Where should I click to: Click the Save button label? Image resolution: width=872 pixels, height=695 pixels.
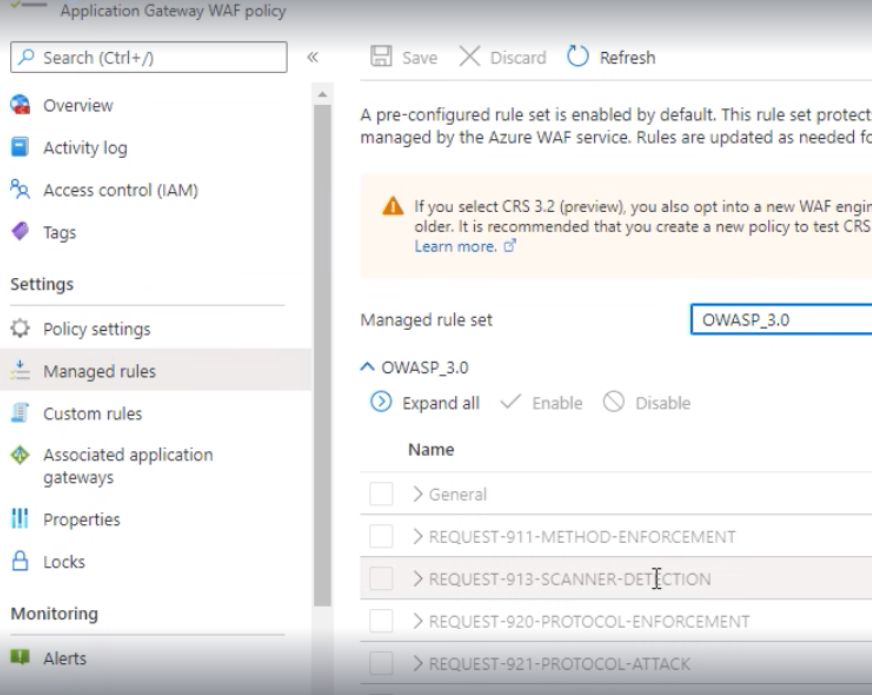(x=419, y=57)
